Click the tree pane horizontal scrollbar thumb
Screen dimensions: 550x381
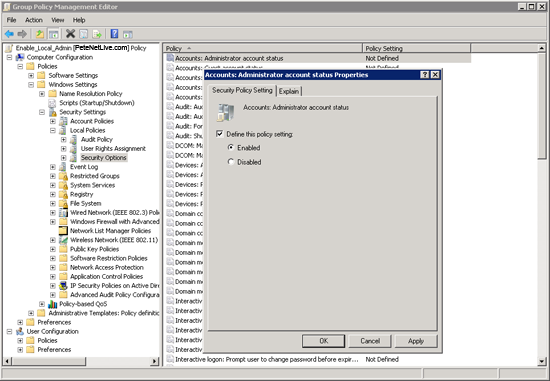pyautogui.click(x=49, y=361)
